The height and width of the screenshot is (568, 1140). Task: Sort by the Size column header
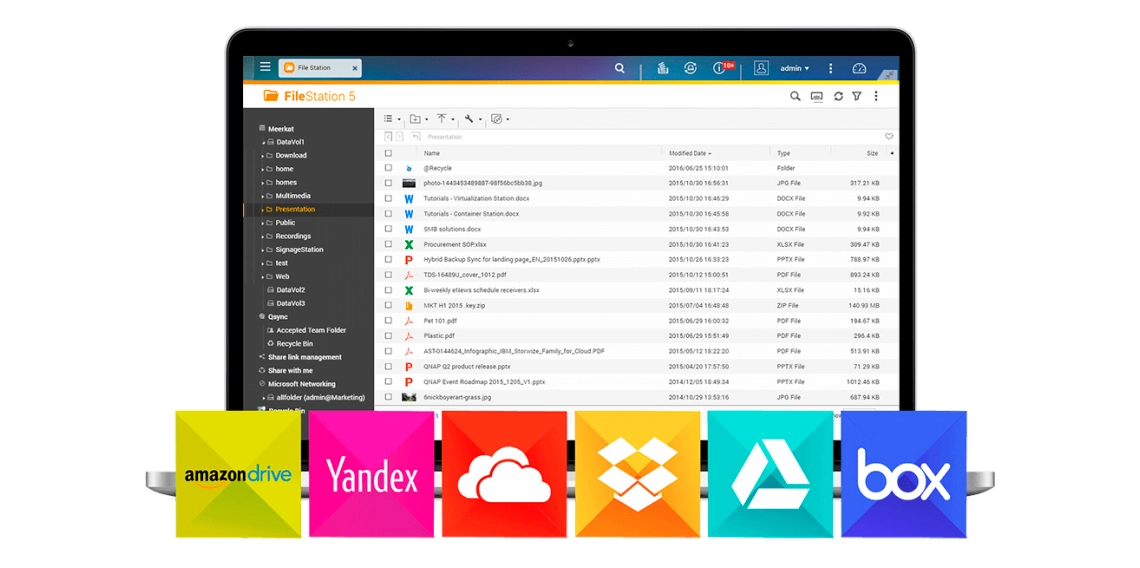(x=872, y=153)
